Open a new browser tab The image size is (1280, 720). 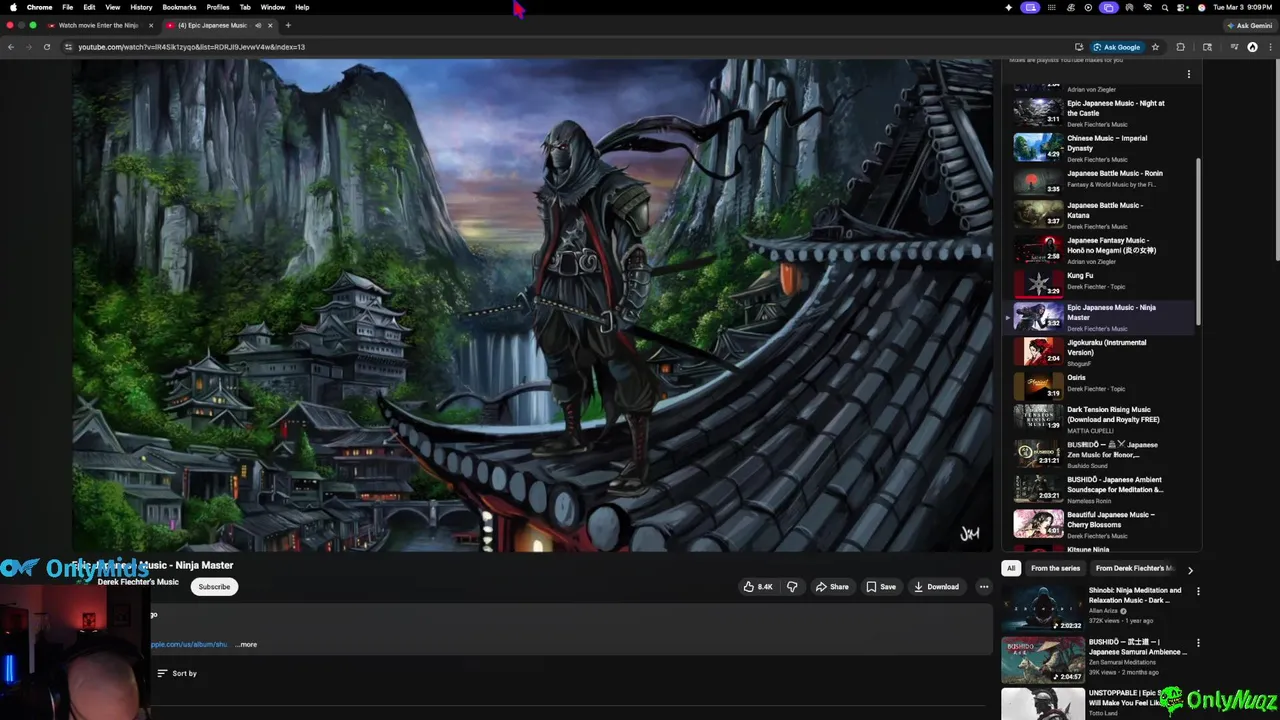point(288,25)
